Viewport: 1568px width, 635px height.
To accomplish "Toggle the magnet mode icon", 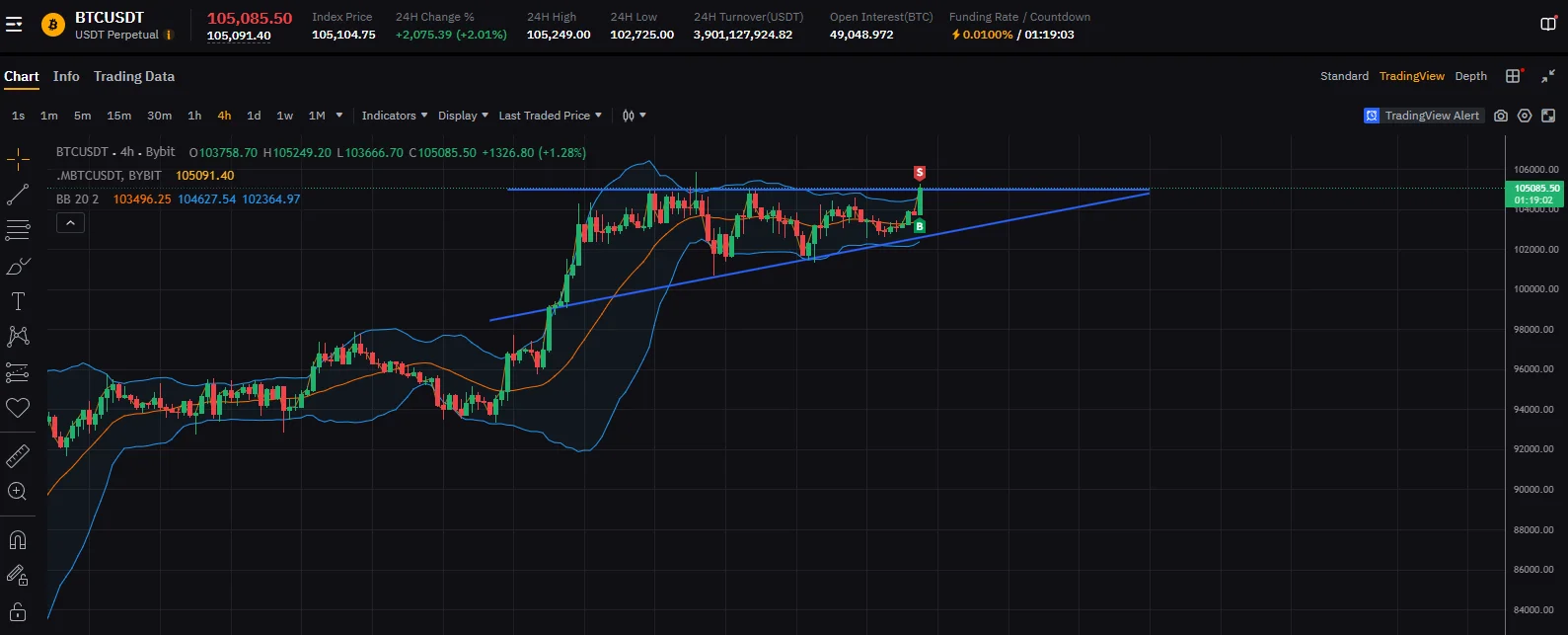I will pyautogui.click(x=18, y=539).
